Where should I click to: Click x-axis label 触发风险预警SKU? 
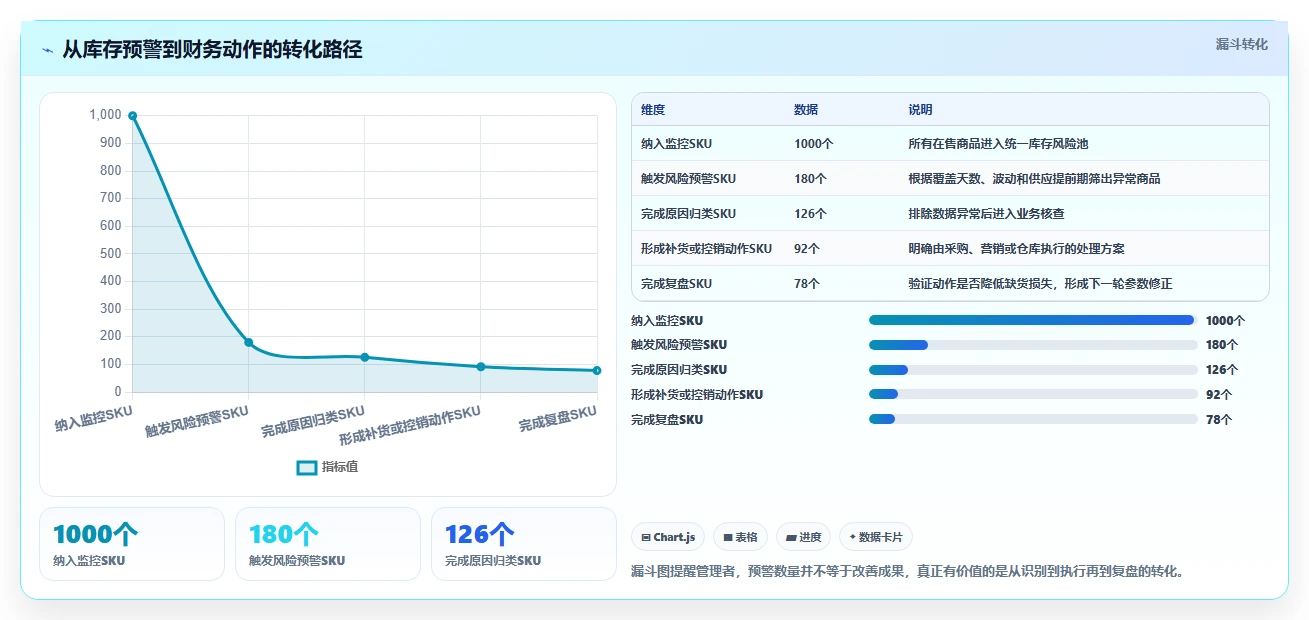pyautogui.click(x=197, y=421)
